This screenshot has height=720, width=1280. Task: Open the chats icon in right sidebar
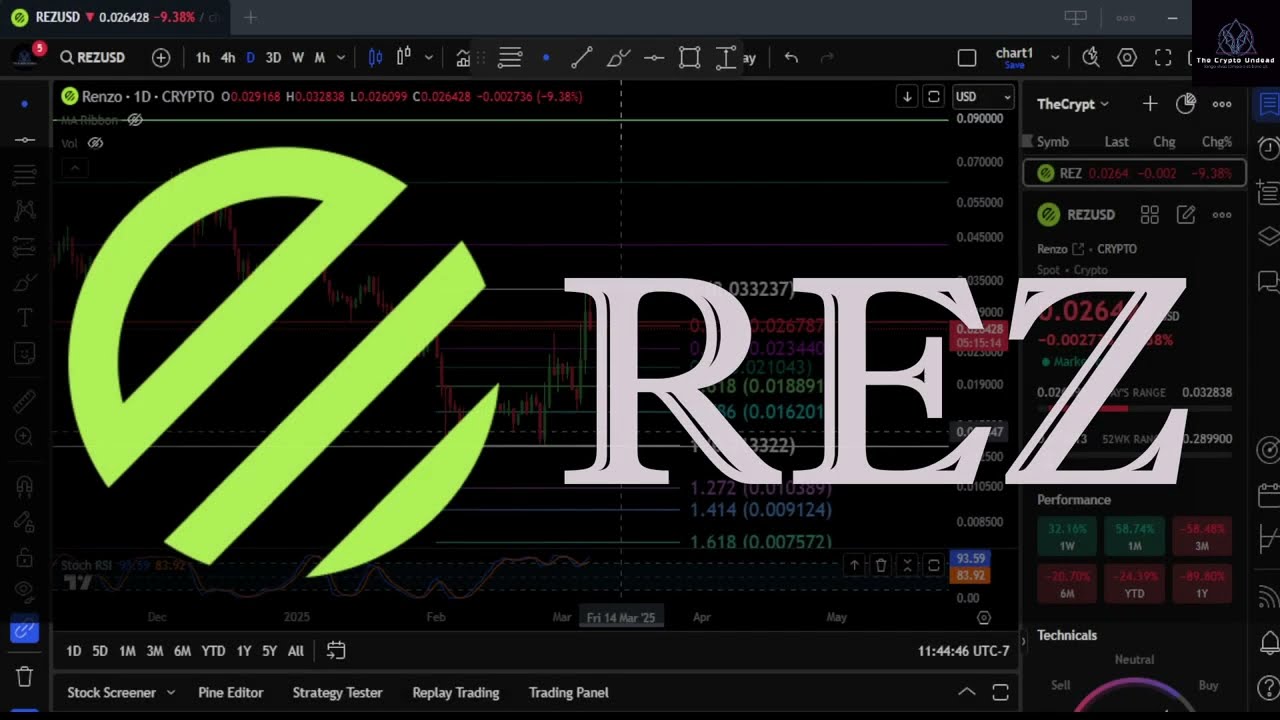1268,281
